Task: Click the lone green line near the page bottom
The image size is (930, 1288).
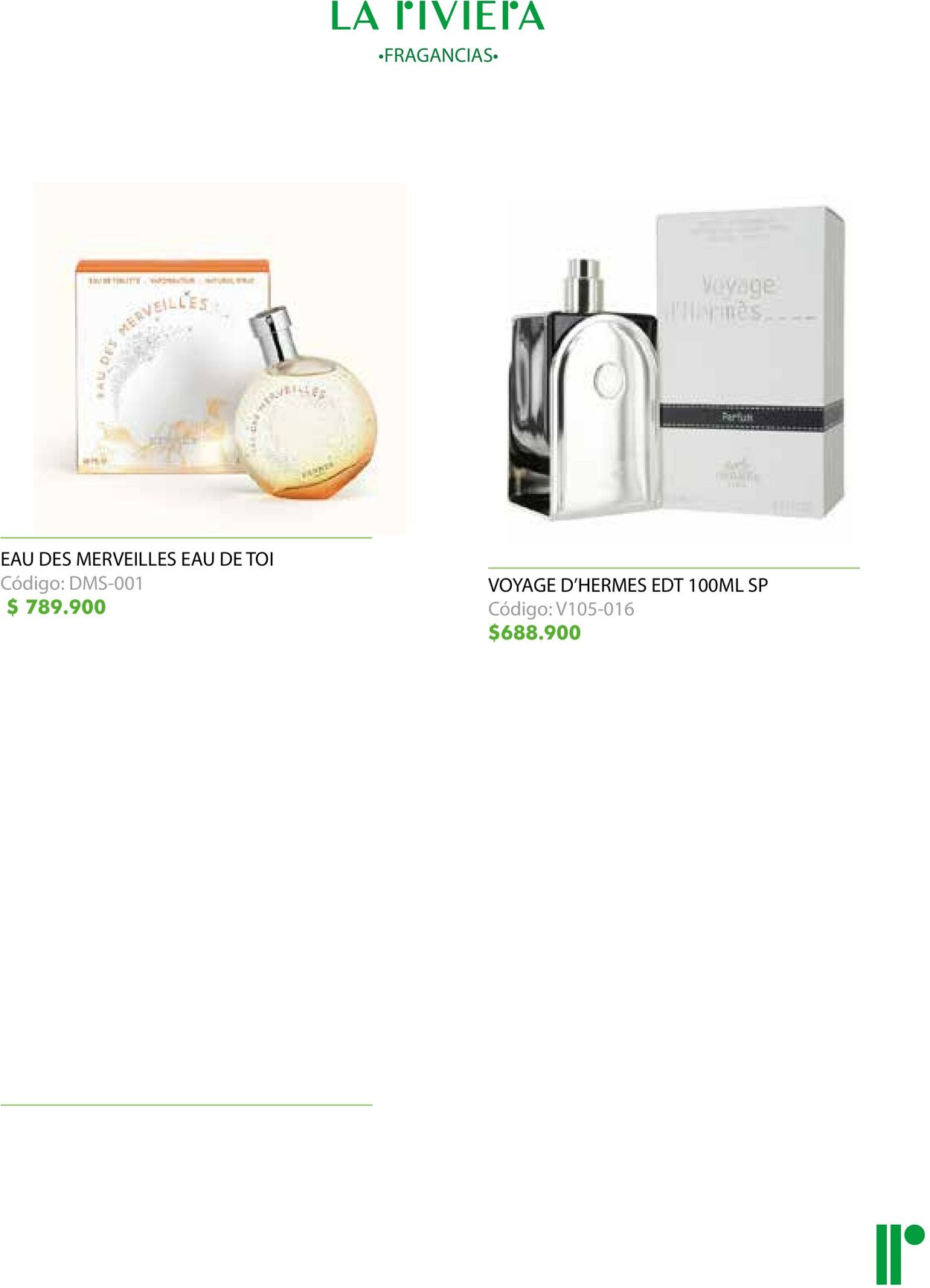Action: click(186, 1105)
